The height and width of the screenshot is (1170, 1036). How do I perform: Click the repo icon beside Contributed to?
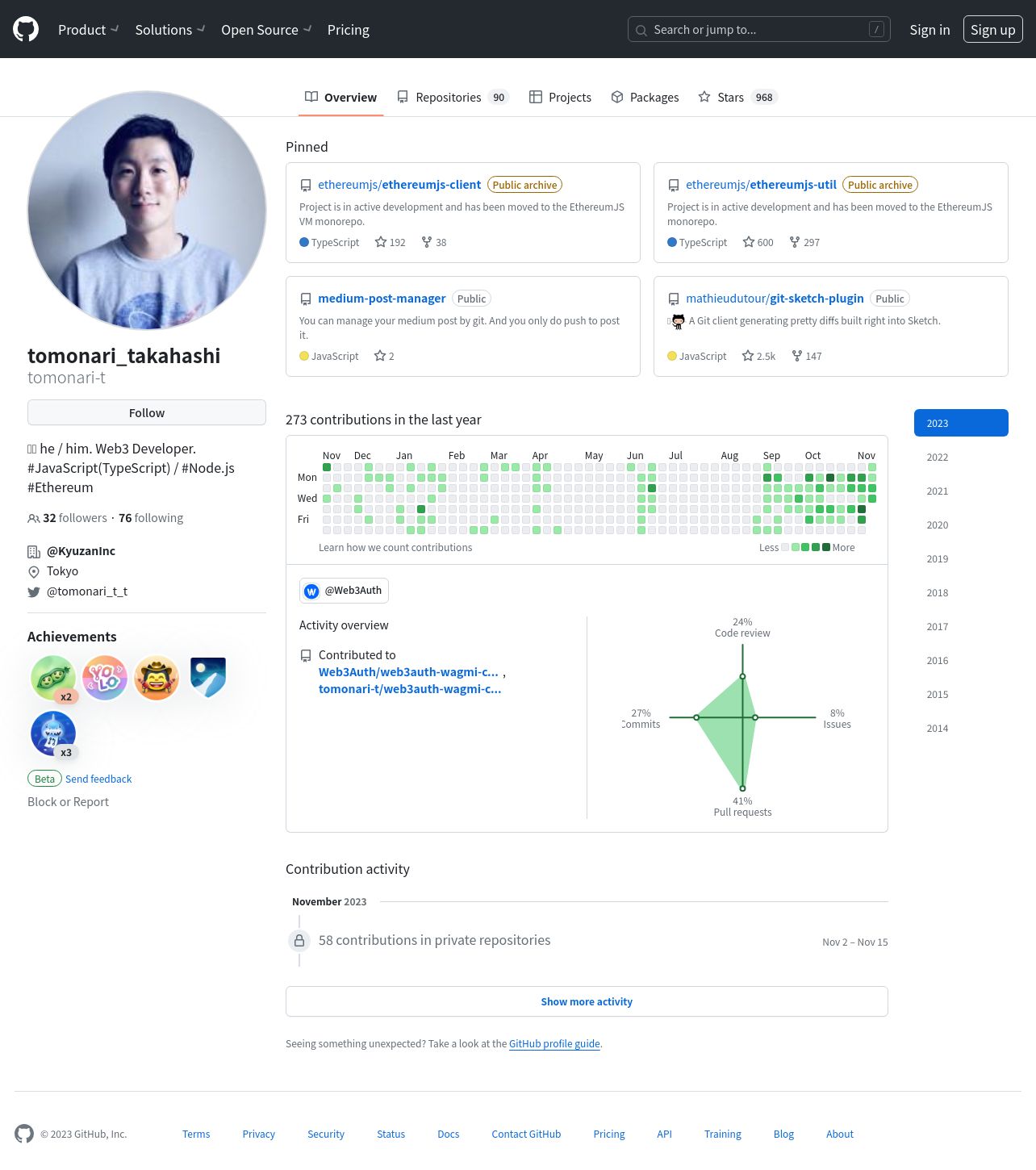coord(306,656)
